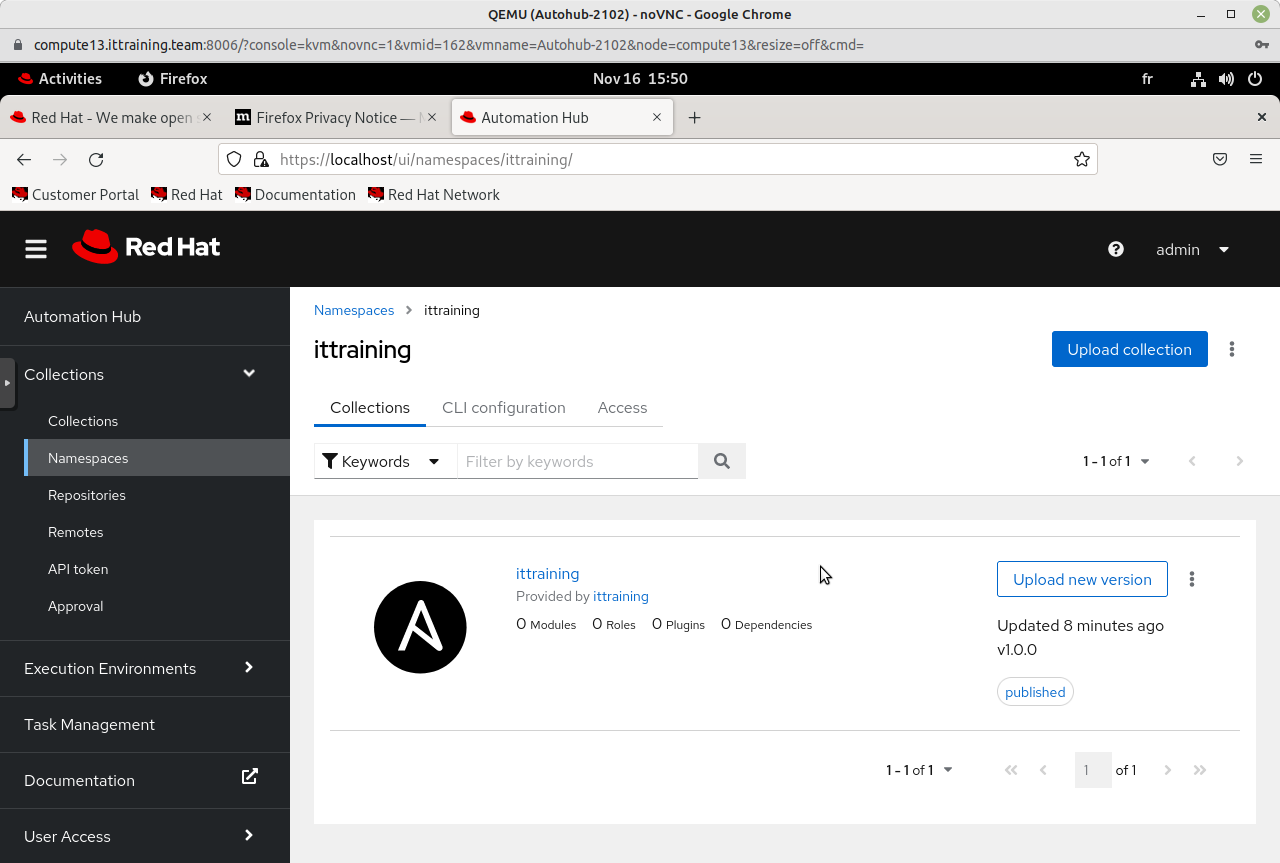Click the tracking protection shield icon
Viewport: 1280px width, 863px height.
pyautogui.click(x=234, y=159)
